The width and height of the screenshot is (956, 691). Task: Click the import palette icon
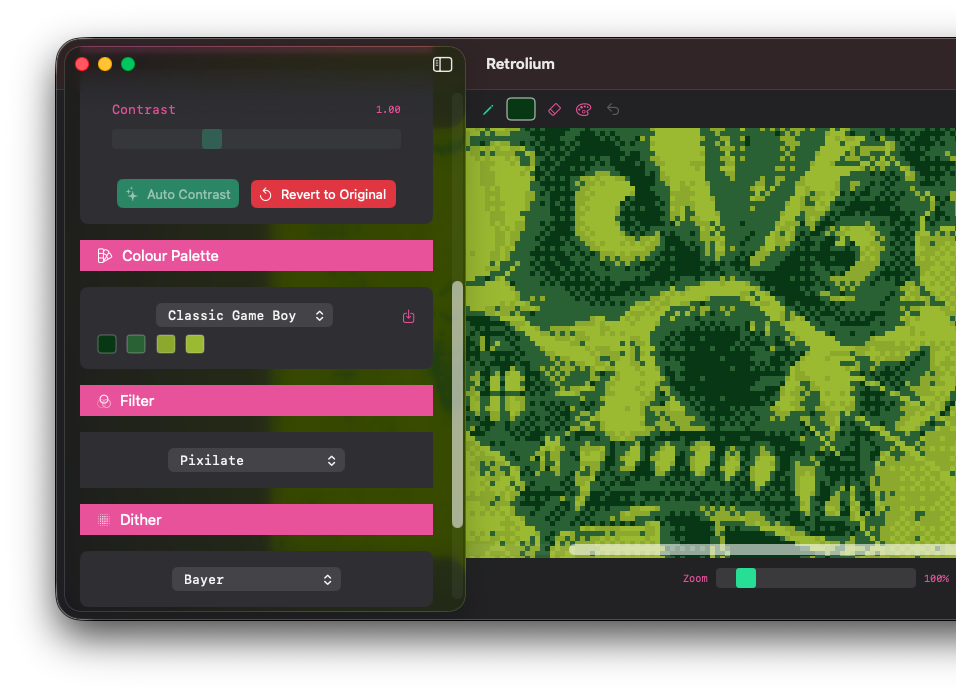(408, 316)
